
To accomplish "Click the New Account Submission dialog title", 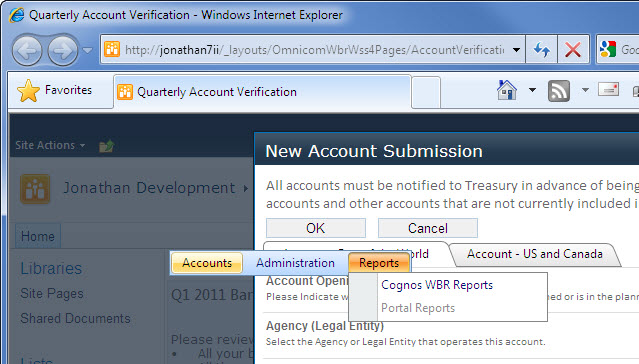I will point(374,151).
